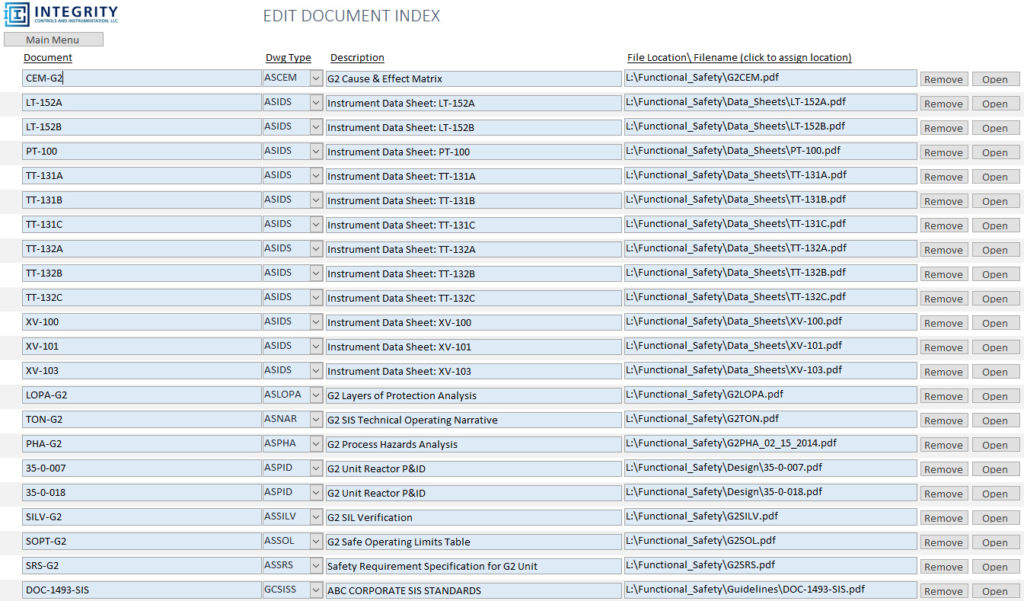The image size is (1024, 601).
Task: Open Dwg Type dropdown for PT-100 row
Action: coord(316,151)
